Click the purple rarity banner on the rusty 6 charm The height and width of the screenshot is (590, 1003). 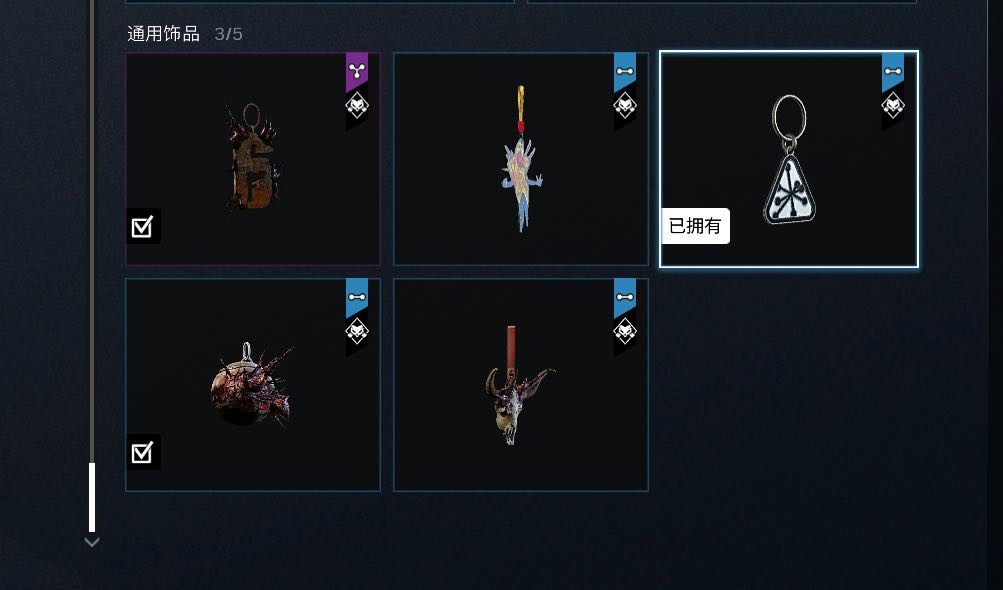click(357, 71)
